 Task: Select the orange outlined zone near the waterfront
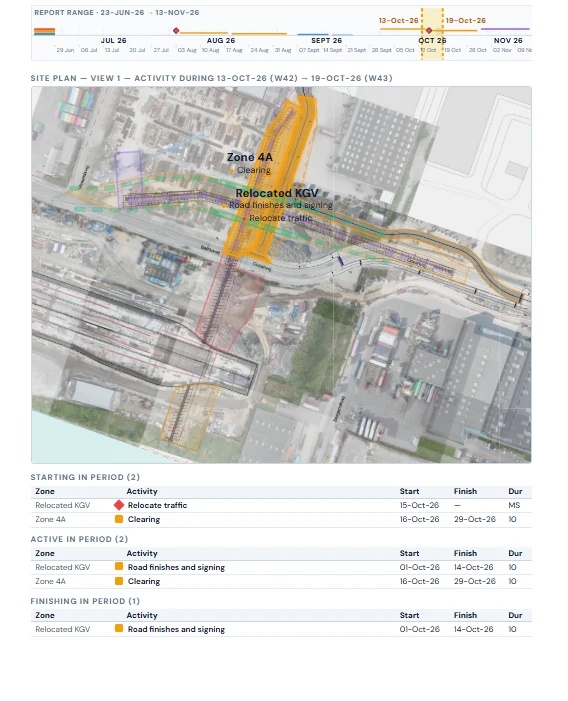(x=189, y=416)
